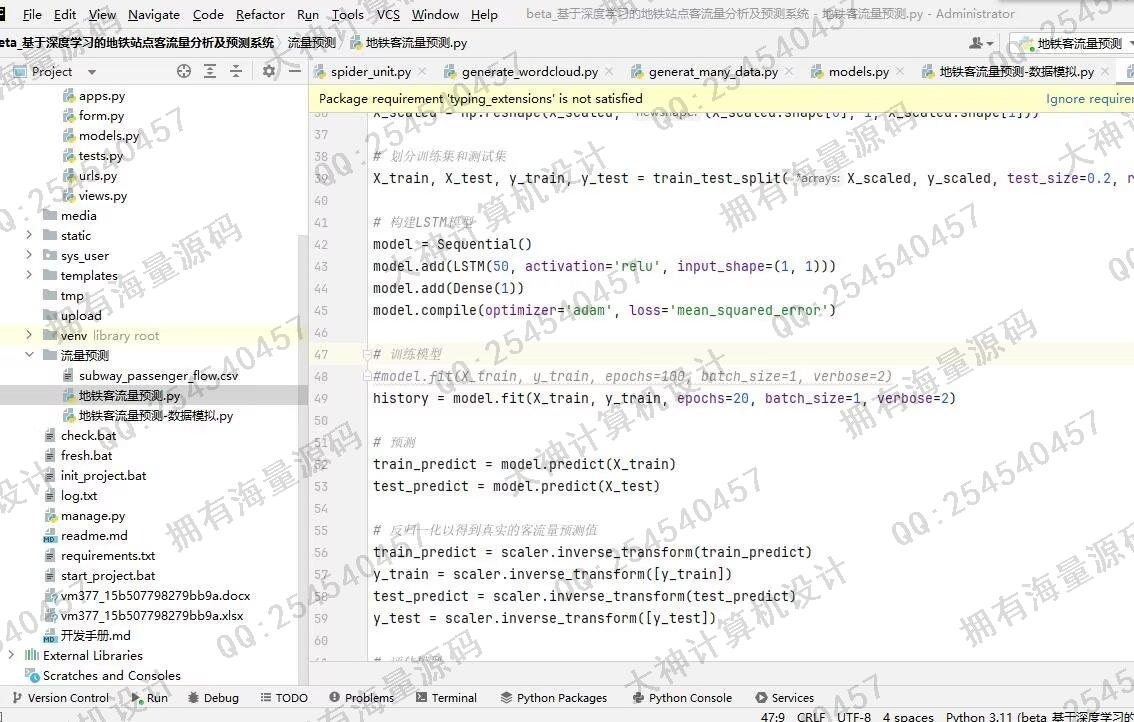Select start_project.bat in the Project tree
This screenshot has width=1134, height=722.
click(x=108, y=576)
